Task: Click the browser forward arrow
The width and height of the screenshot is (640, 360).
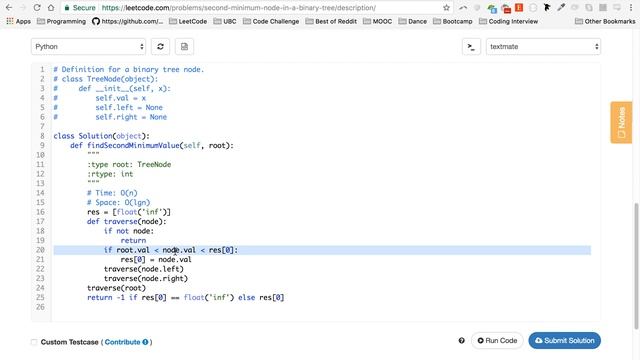Action: pyautogui.click(x=23, y=8)
